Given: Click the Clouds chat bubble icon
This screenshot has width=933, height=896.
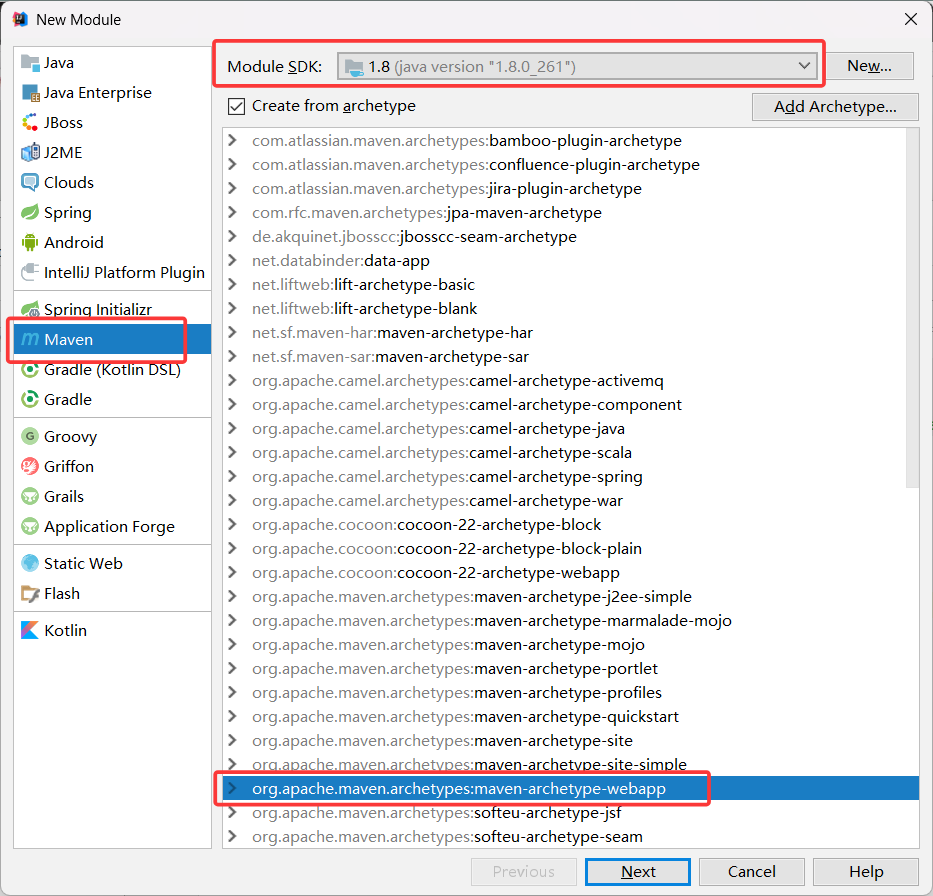Looking at the screenshot, I should pyautogui.click(x=30, y=183).
